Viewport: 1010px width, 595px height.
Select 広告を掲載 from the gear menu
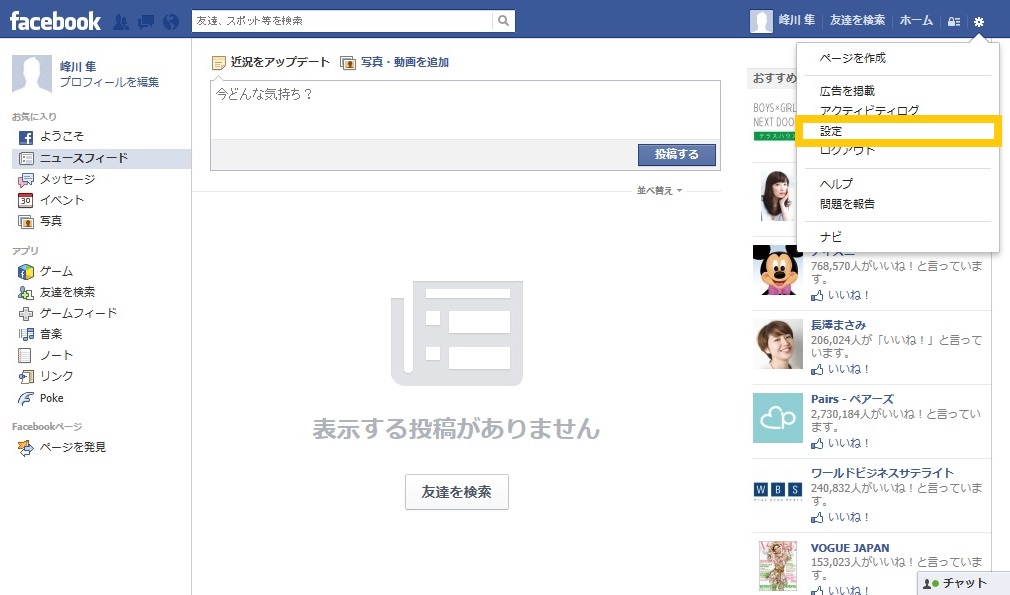point(847,91)
